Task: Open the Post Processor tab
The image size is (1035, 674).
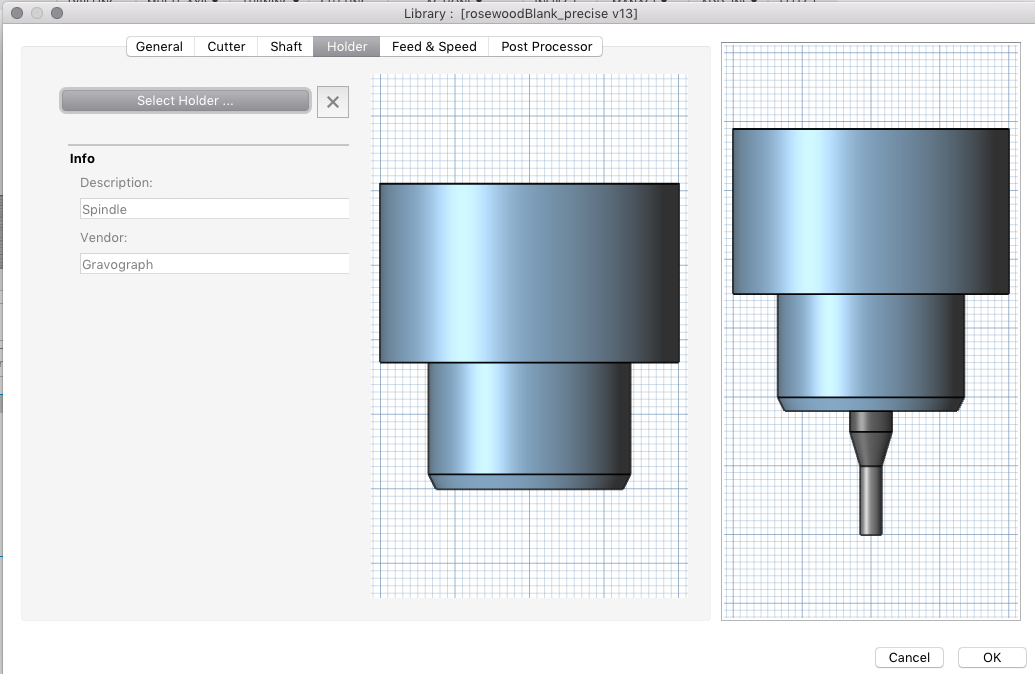Action: point(546,47)
